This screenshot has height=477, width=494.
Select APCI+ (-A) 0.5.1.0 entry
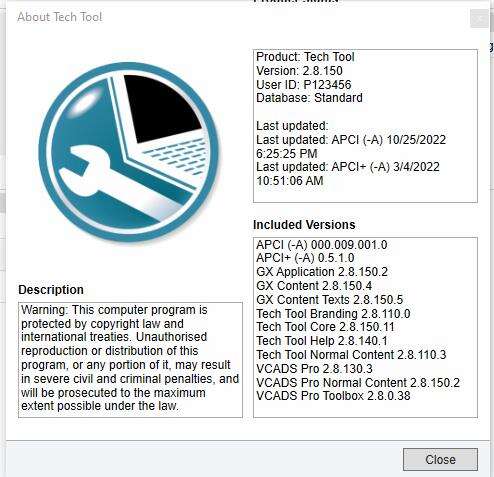[305, 258]
